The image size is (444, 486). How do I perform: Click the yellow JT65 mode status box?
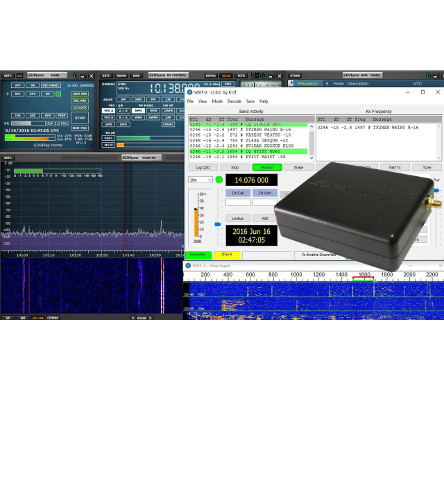click(x=227, y=254)
